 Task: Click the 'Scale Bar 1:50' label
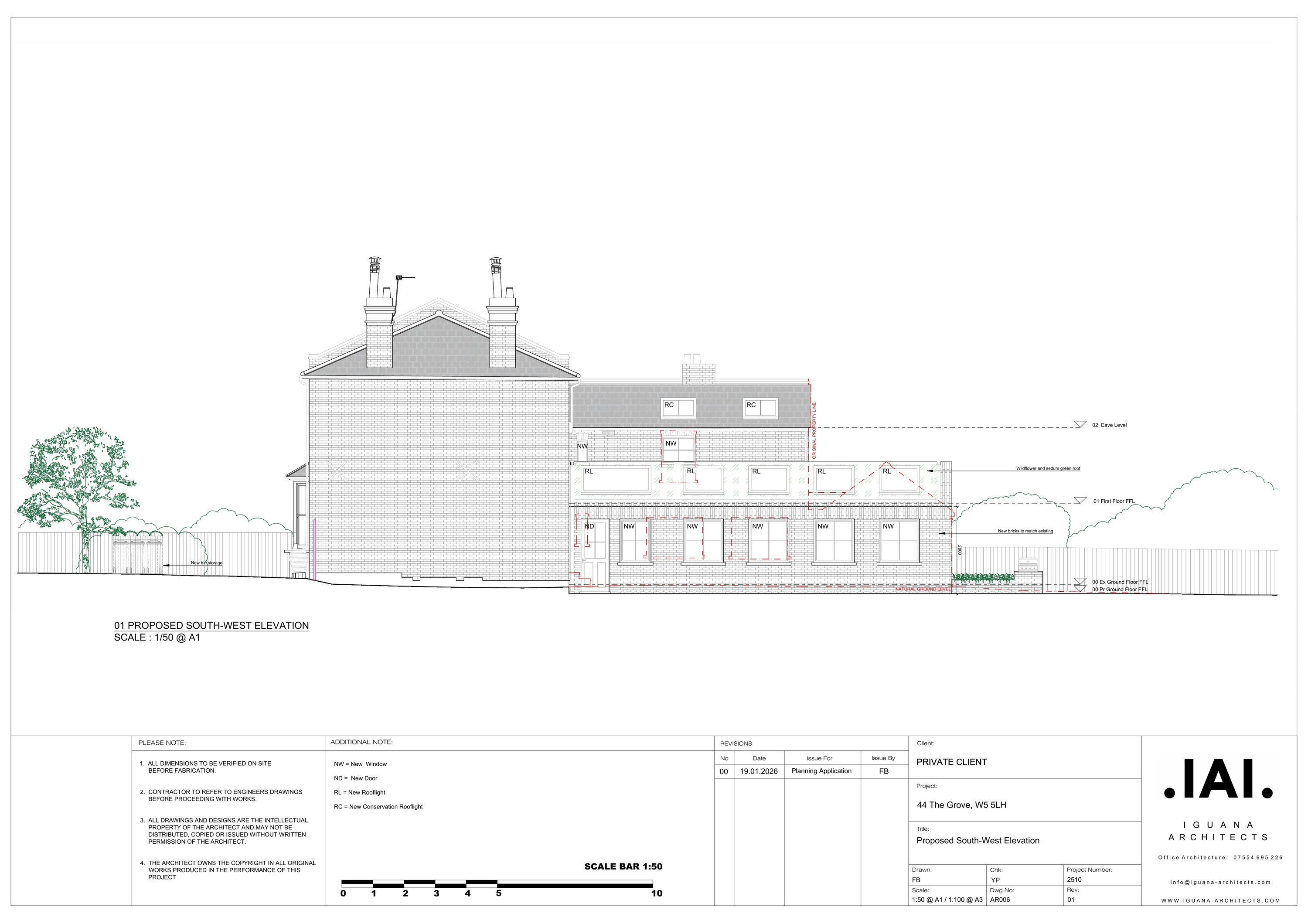(623, 866)
